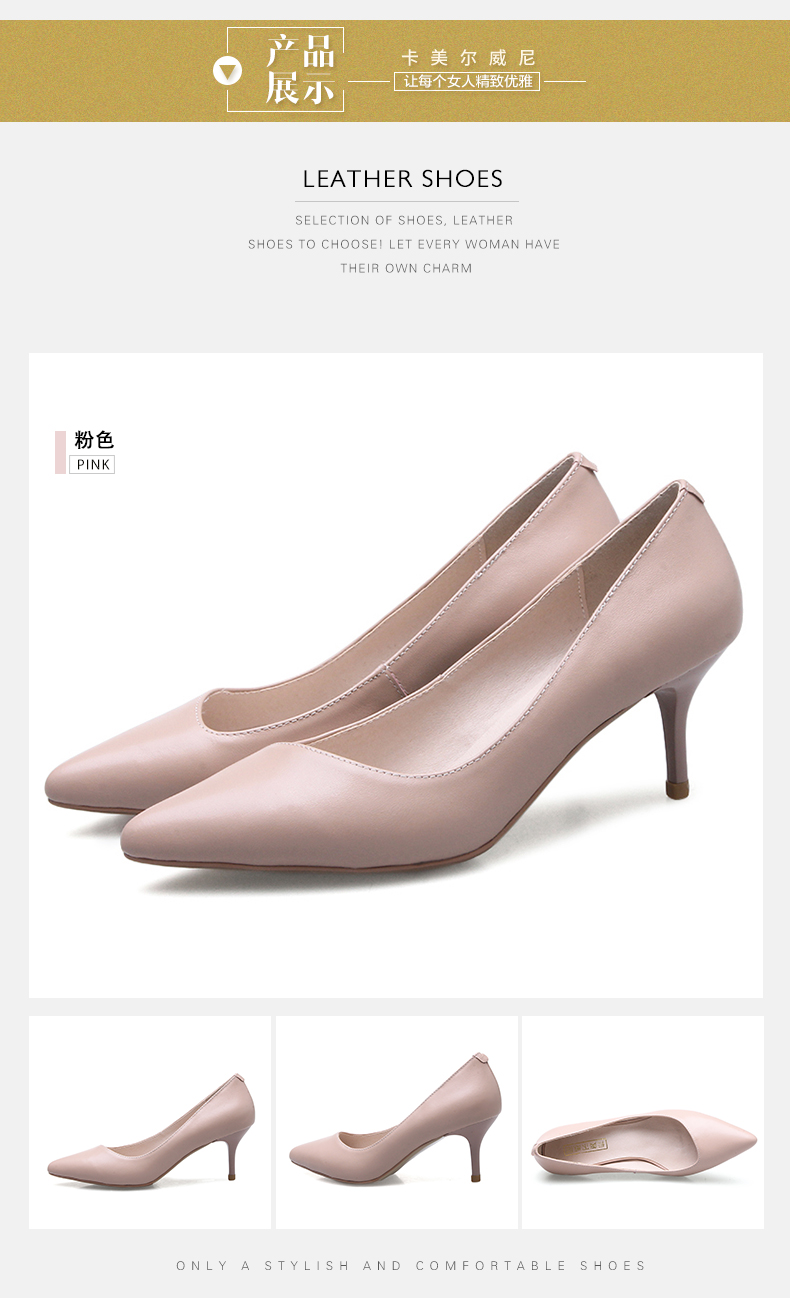The width and height of the screenshot is (790, 1298).
Task: Click the "ONLY A STYLISH AND COMFORTABLE SHOES" tagline
Action: click(x=411, y=1266)
